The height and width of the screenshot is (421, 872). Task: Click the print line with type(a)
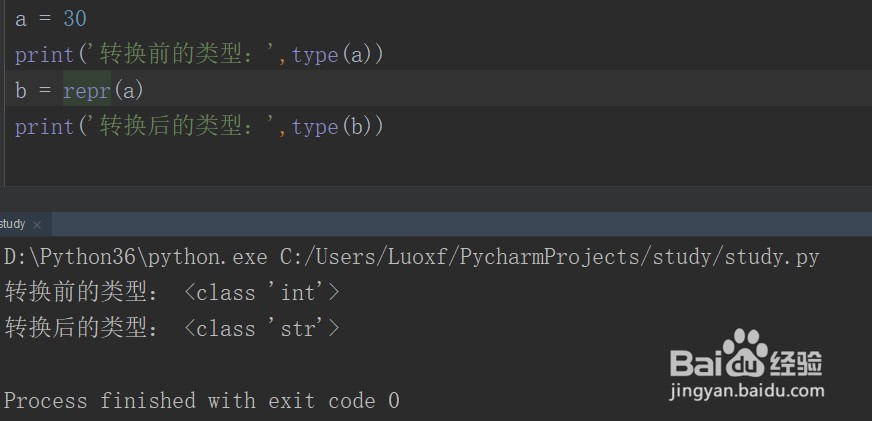pos(199,55)
